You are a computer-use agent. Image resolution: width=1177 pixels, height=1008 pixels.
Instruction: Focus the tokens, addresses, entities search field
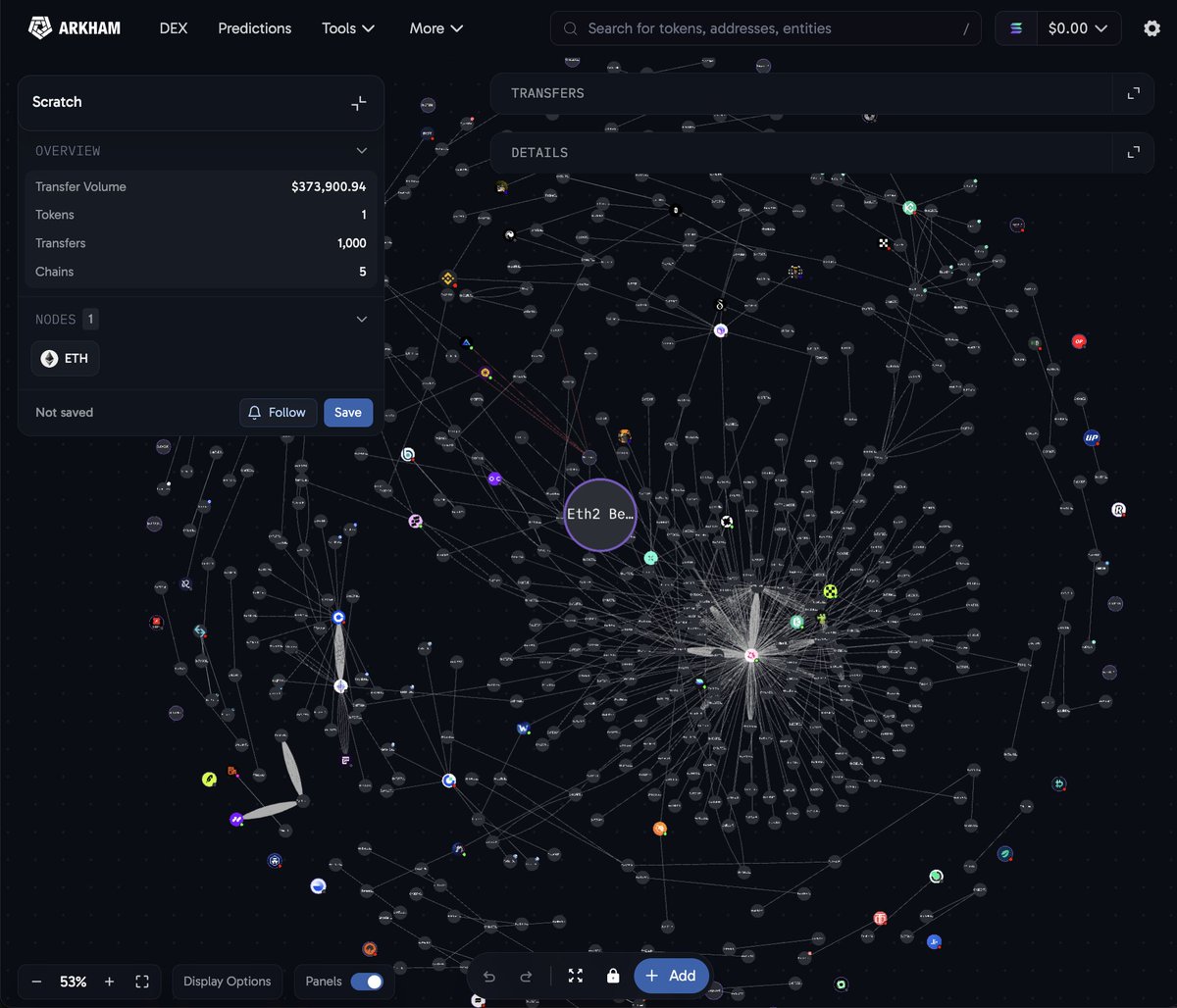pyautogui.click(x=766, y=28)
